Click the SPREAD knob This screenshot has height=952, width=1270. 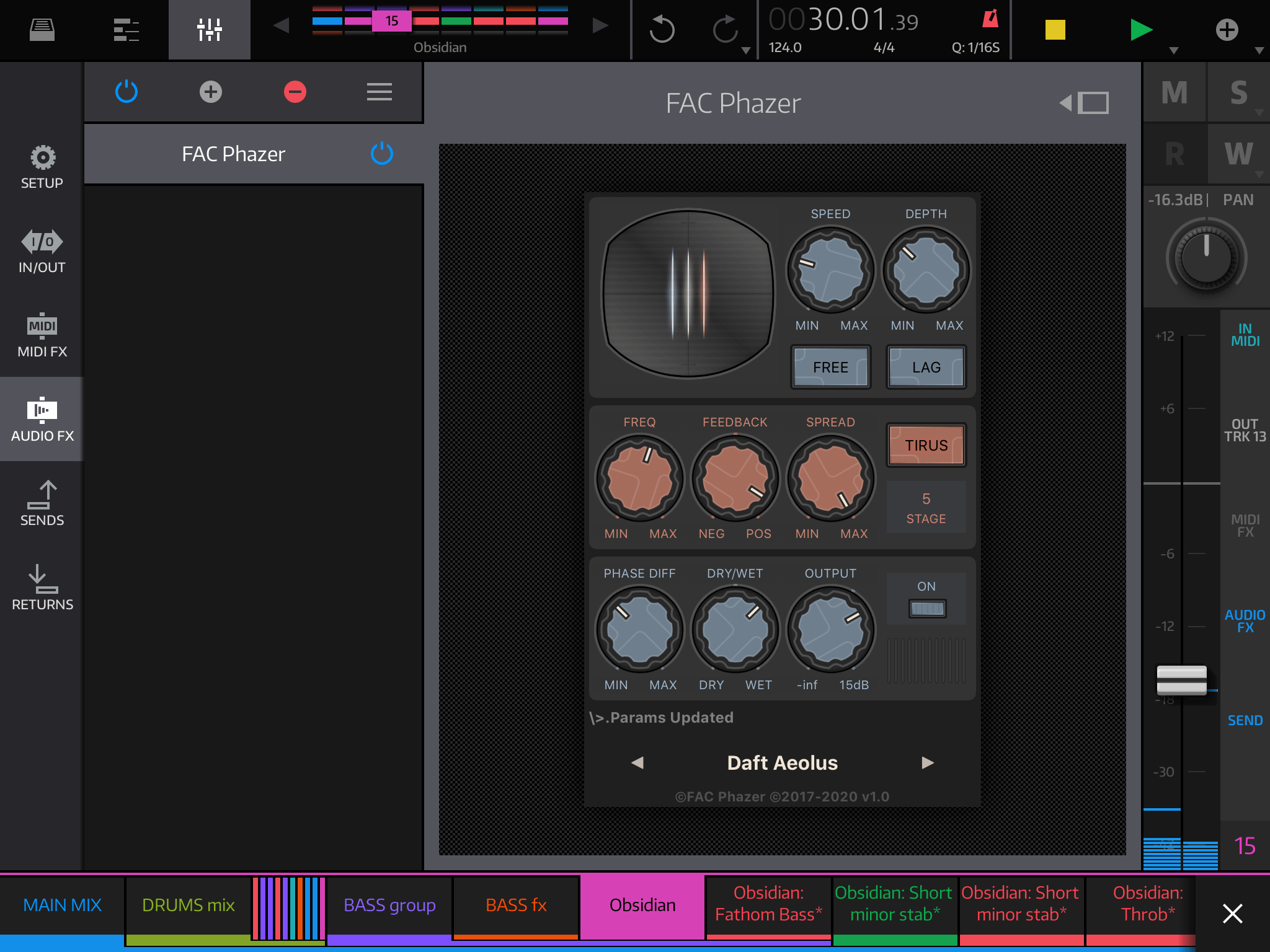[830, 478]
